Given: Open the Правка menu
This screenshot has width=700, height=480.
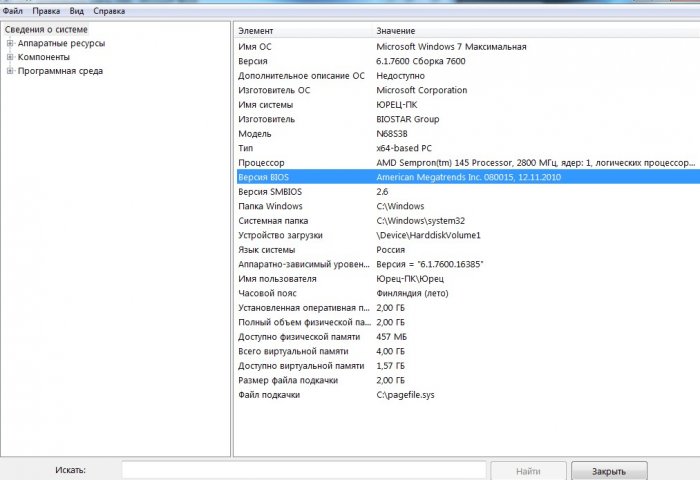Looking at the screenshot, I should point(45,11).
